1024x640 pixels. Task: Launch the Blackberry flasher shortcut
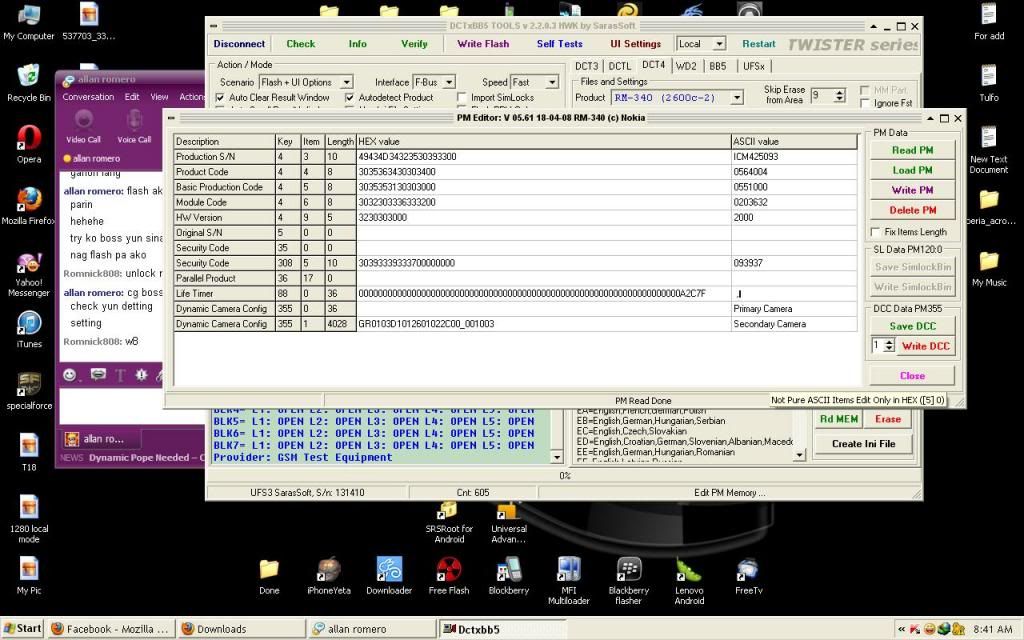coord(629,570)
